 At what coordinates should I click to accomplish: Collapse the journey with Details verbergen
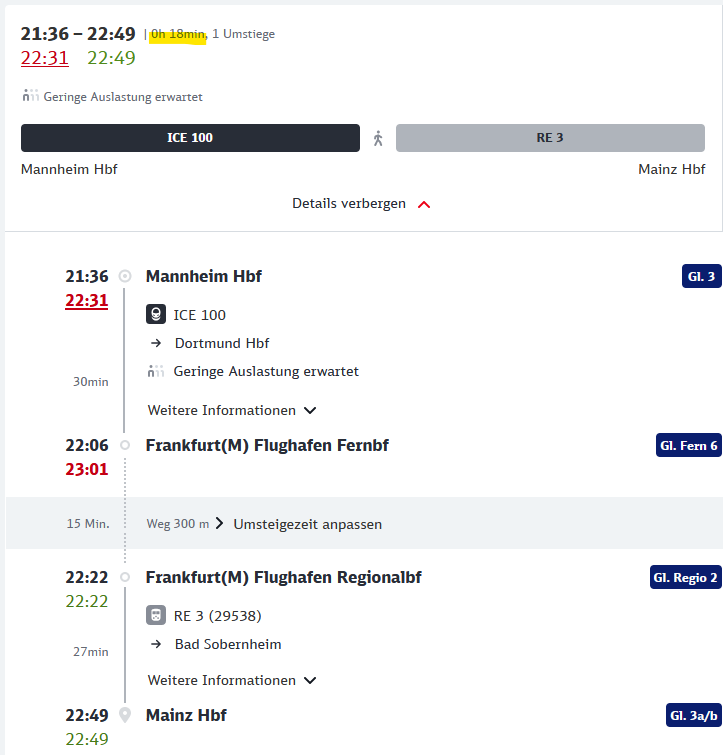(x=361, y=204)
